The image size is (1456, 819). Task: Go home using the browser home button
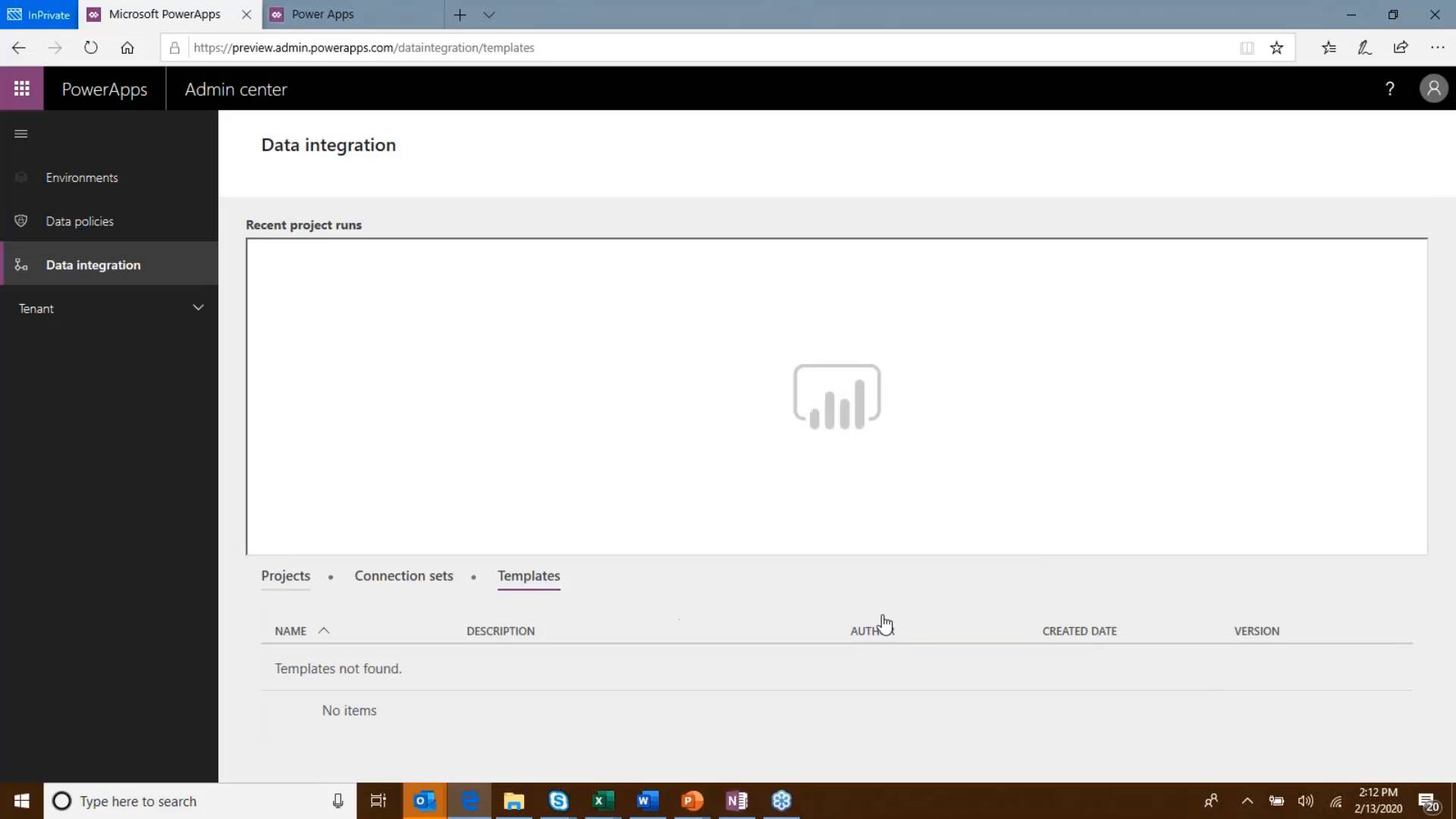point(127,47)
